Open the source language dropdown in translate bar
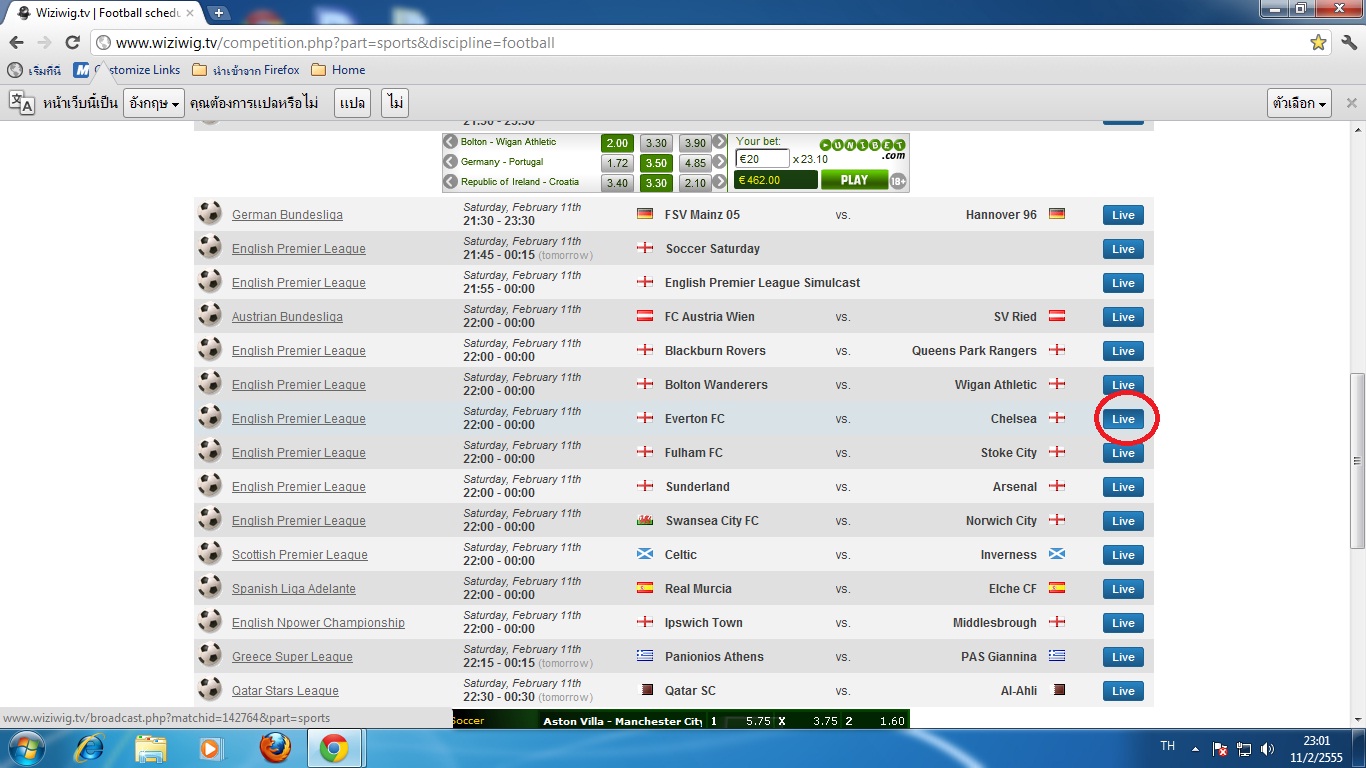1366x768 pixels. point(155,103)
